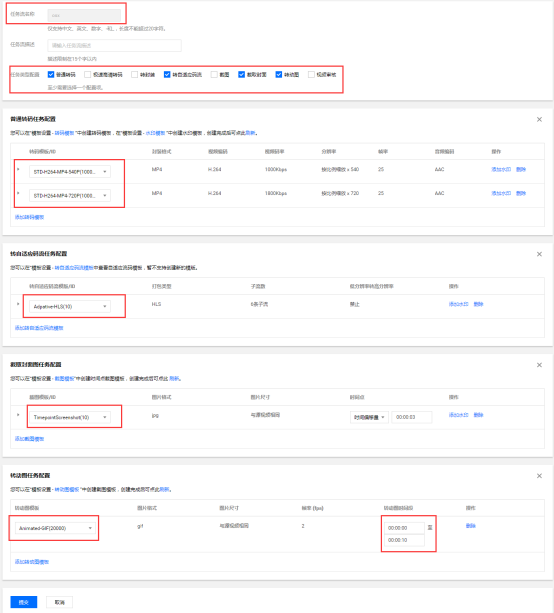Click the 任务流描述 description input field

click(115, 45)
